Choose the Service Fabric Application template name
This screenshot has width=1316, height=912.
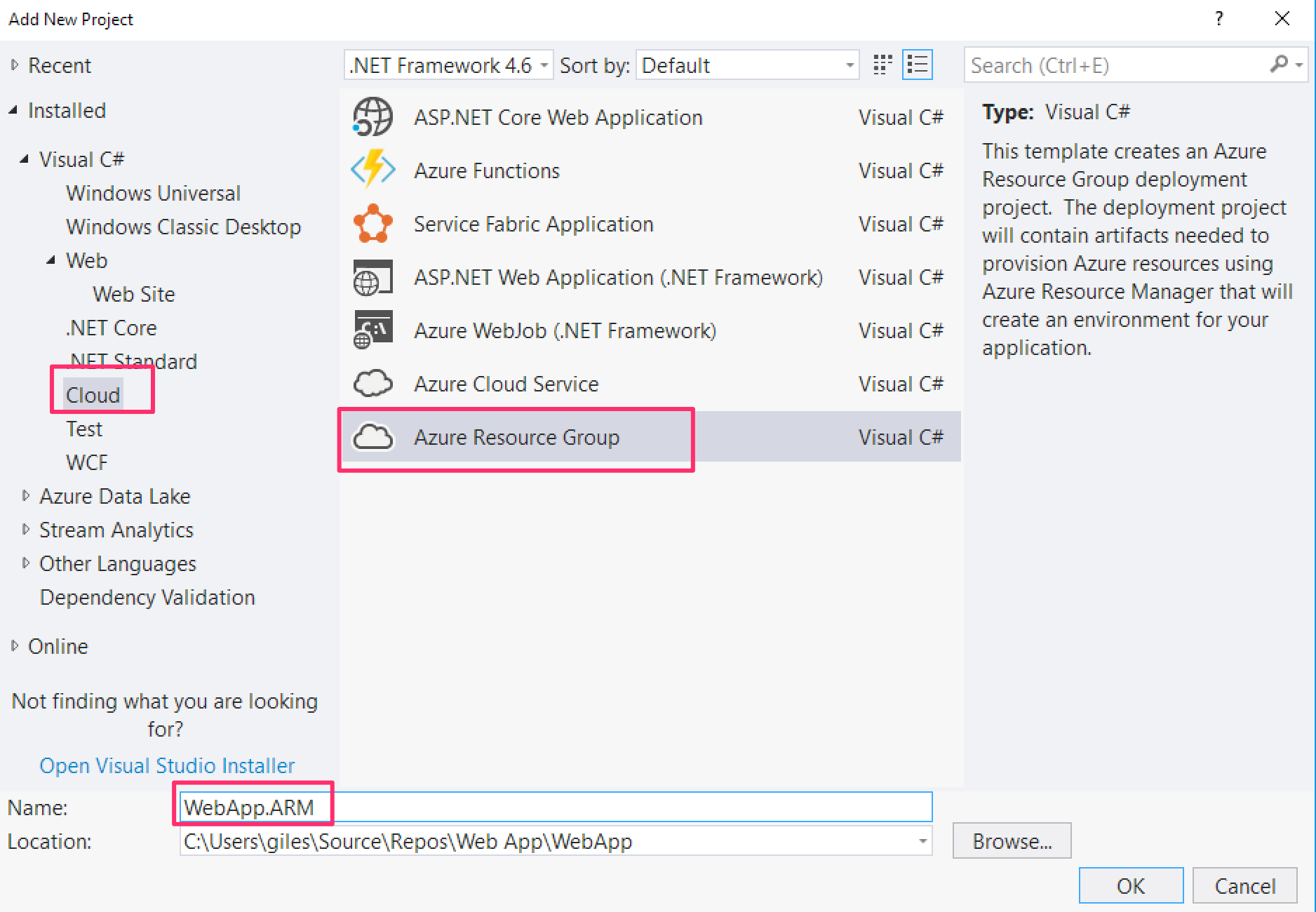[533, 224]
